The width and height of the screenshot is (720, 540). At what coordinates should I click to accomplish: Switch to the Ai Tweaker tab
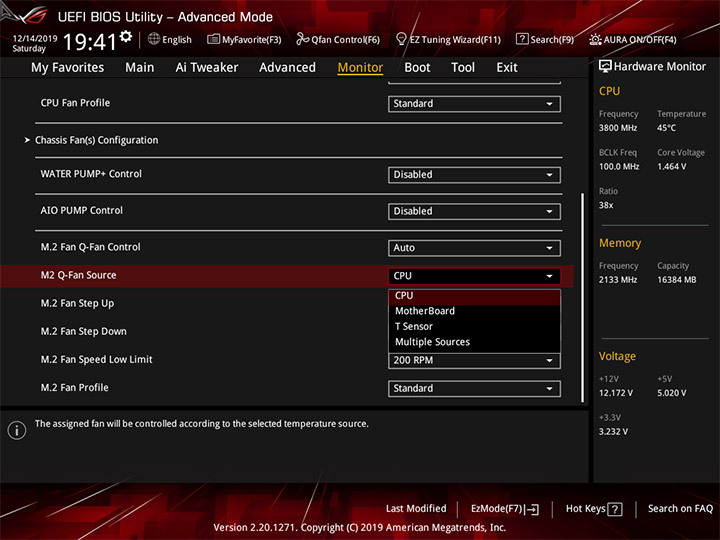tap(207, 68)
